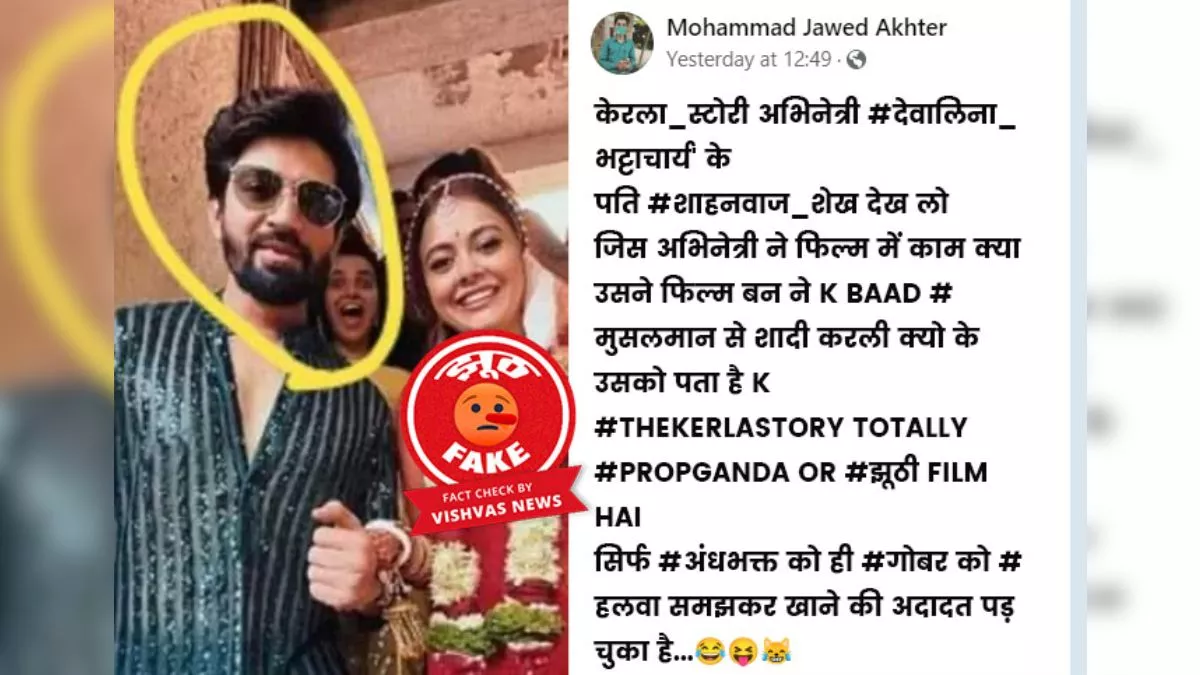Open Mohammad Jawed Akhter's profile picture
1200x675 pixels.
coord(622,43)
